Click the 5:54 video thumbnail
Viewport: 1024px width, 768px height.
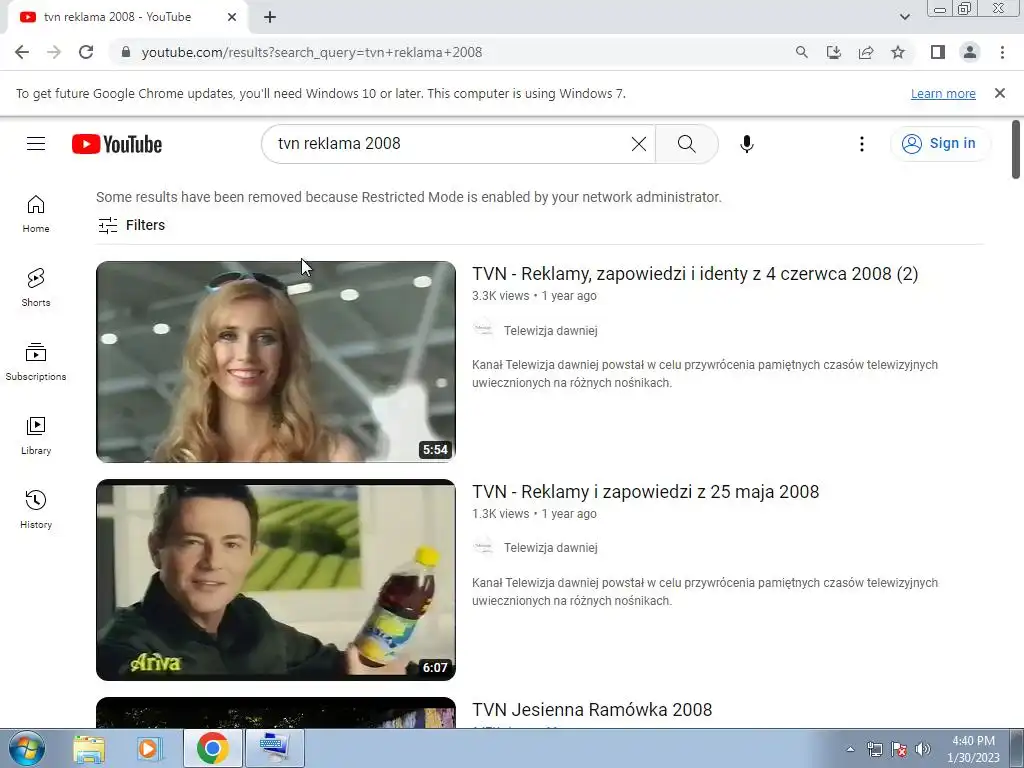click(x=276, y=362)
